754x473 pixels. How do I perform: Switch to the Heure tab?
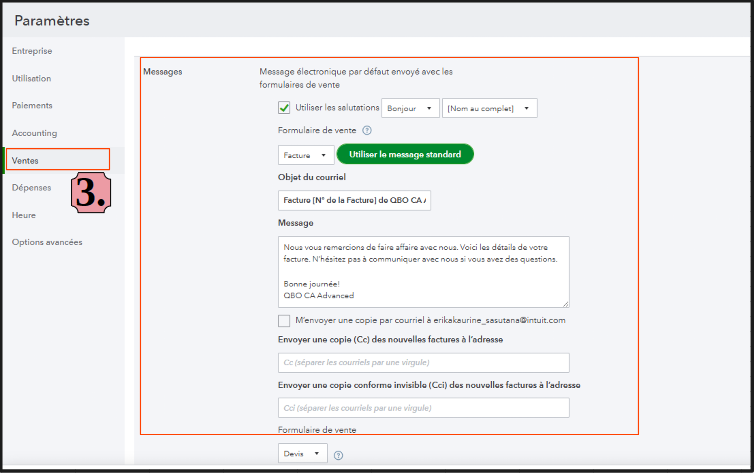tap(24, 215)
